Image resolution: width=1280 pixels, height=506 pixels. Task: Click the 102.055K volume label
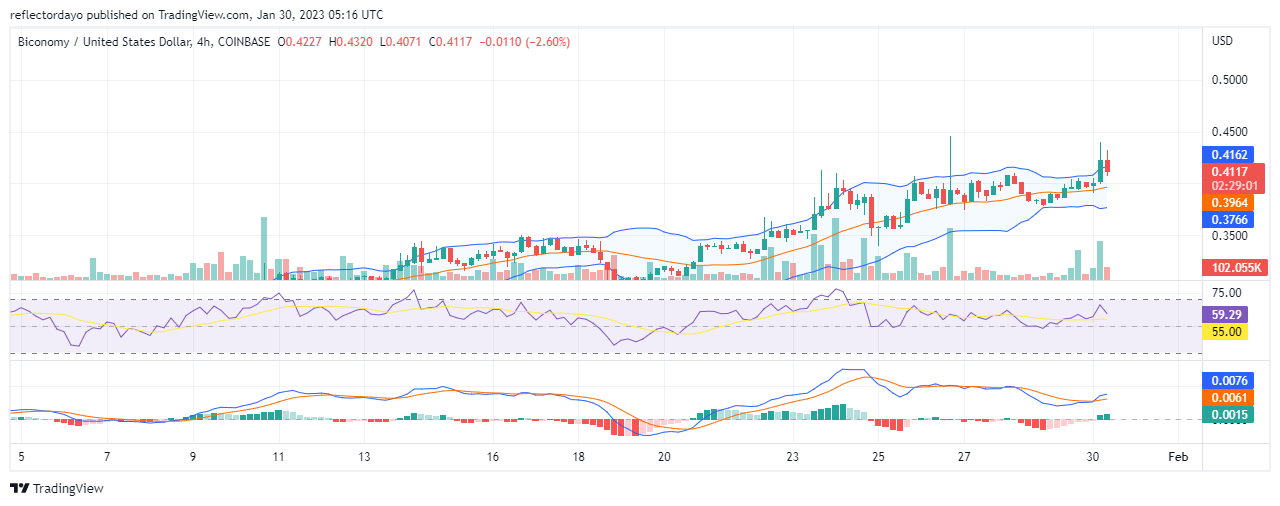[x=1235, y=268]
